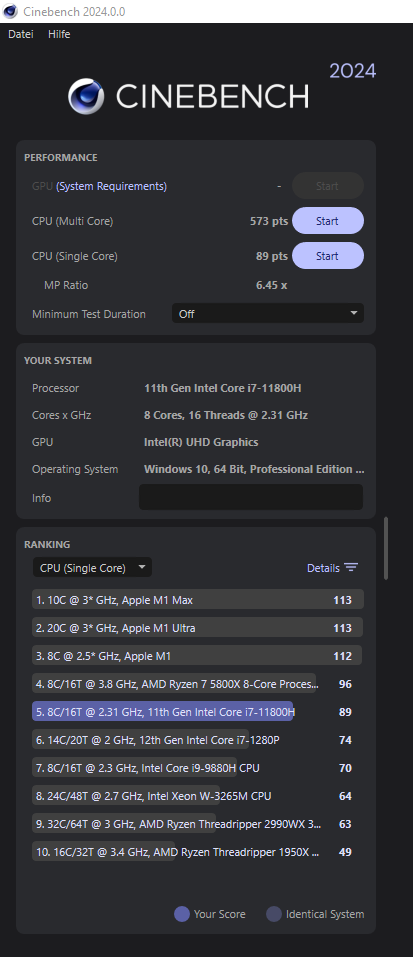Click the Cinebench app icon in title bar
This screenshot has height=957, width=413.
10,11
